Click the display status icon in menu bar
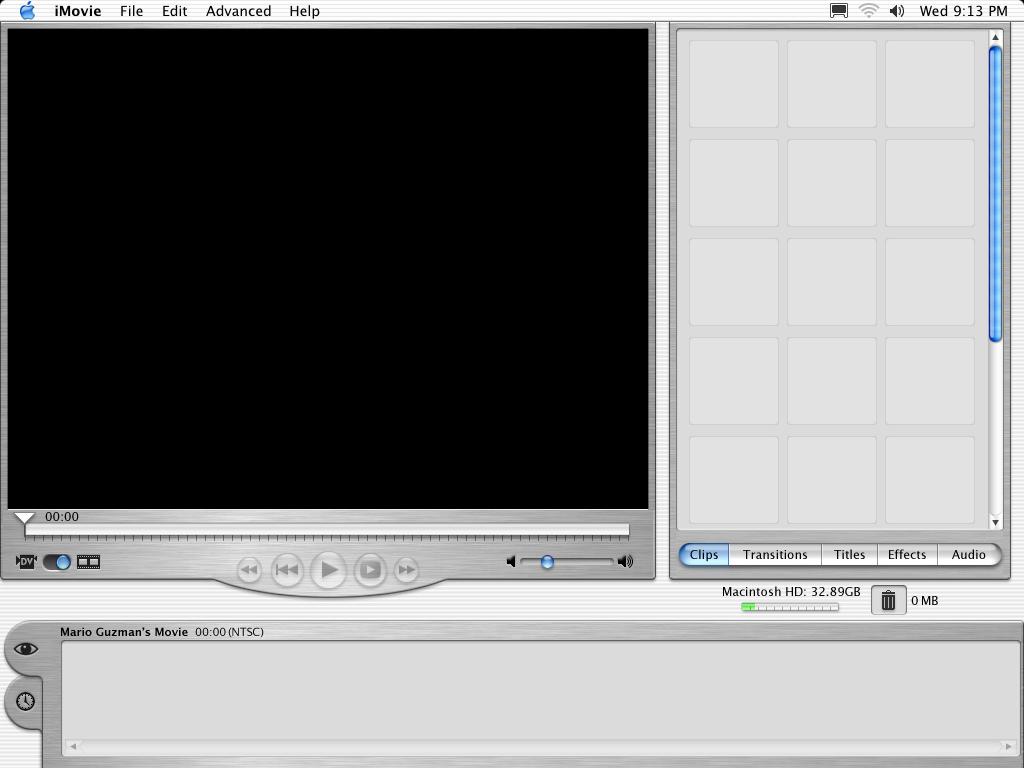This screenshot has height=768, width=1024. point(839,10)
